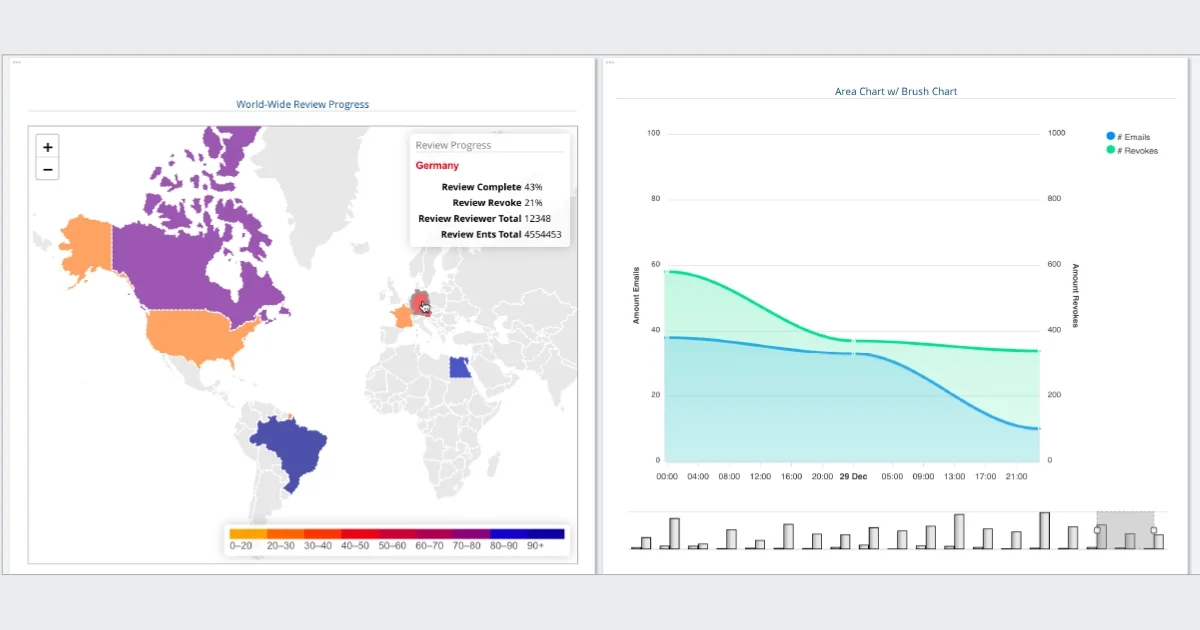Click the Amount Revokes axis label
Viewport: 1200px width, 630px height.
(1076, 295)
